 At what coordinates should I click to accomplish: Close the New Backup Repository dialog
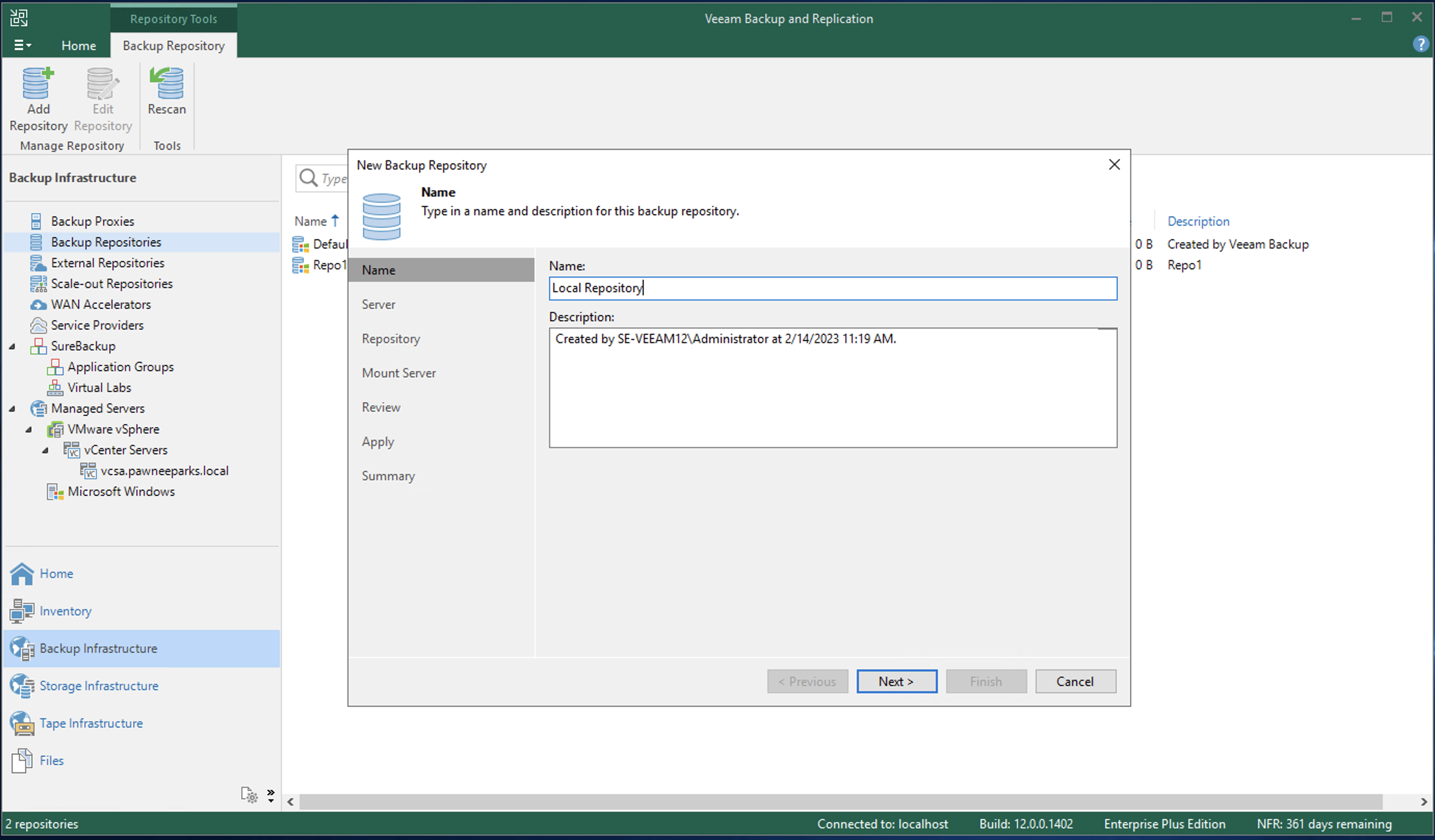1114,165
